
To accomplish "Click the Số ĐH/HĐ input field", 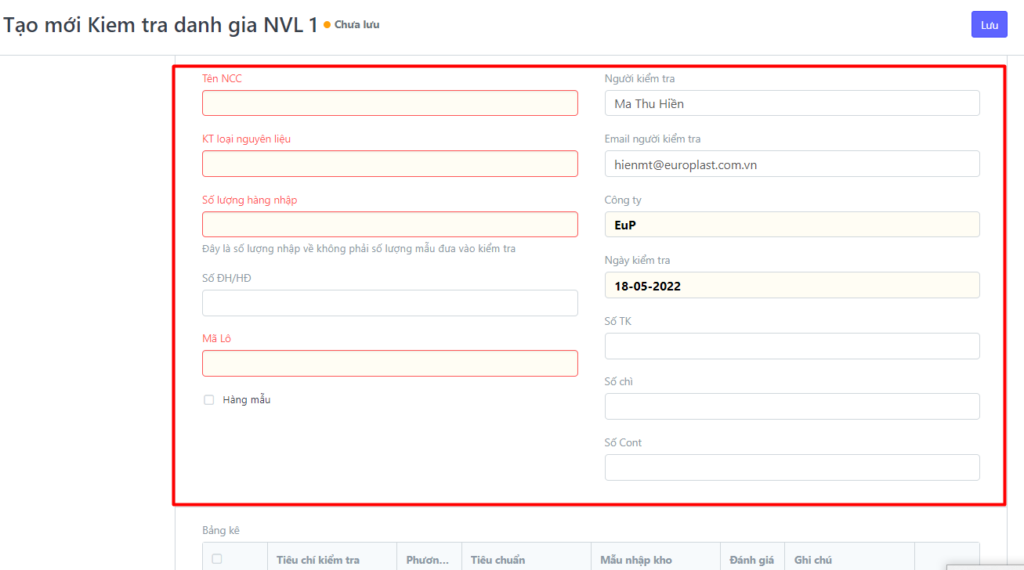I will tap(389, 303).
